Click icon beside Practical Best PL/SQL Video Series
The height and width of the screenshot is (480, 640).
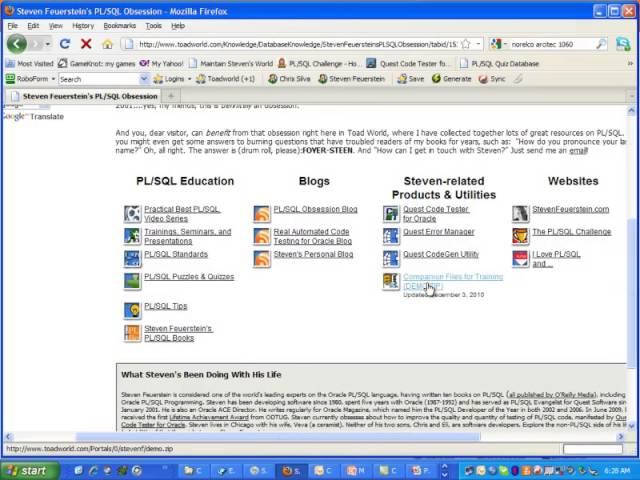[132, 213]
